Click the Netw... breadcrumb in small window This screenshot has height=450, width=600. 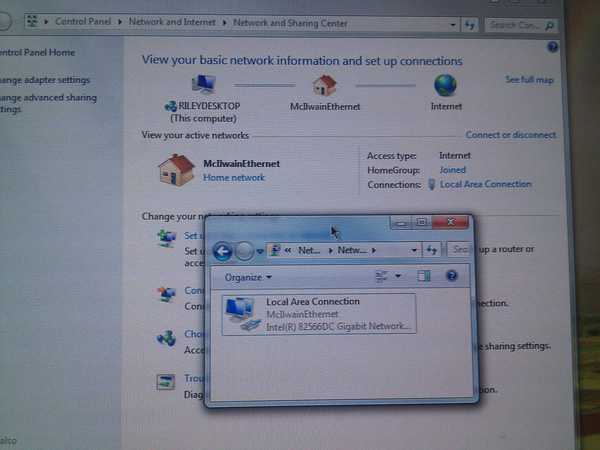(x=351, y=251)
